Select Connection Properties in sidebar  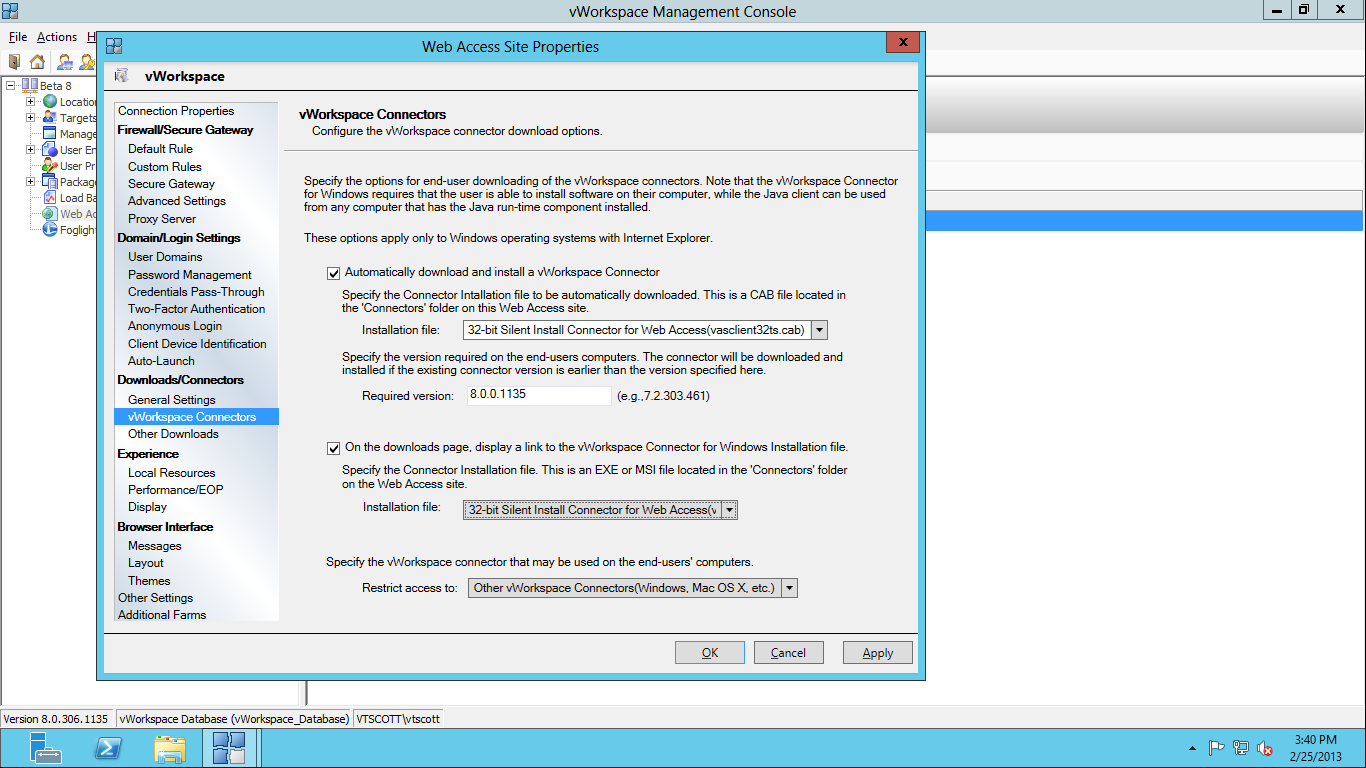[176, 111]
